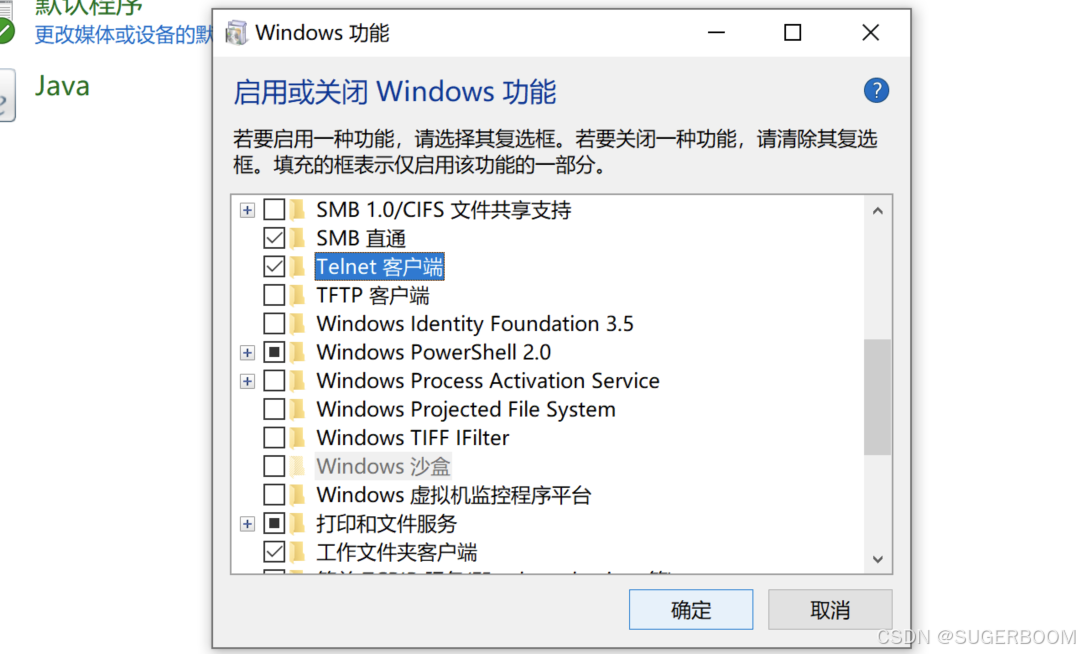Expand the SMB 1.0/CIFS 文件共享支持 node
This screenshot has height=654, width=1080.
click(x=247, y=210)
